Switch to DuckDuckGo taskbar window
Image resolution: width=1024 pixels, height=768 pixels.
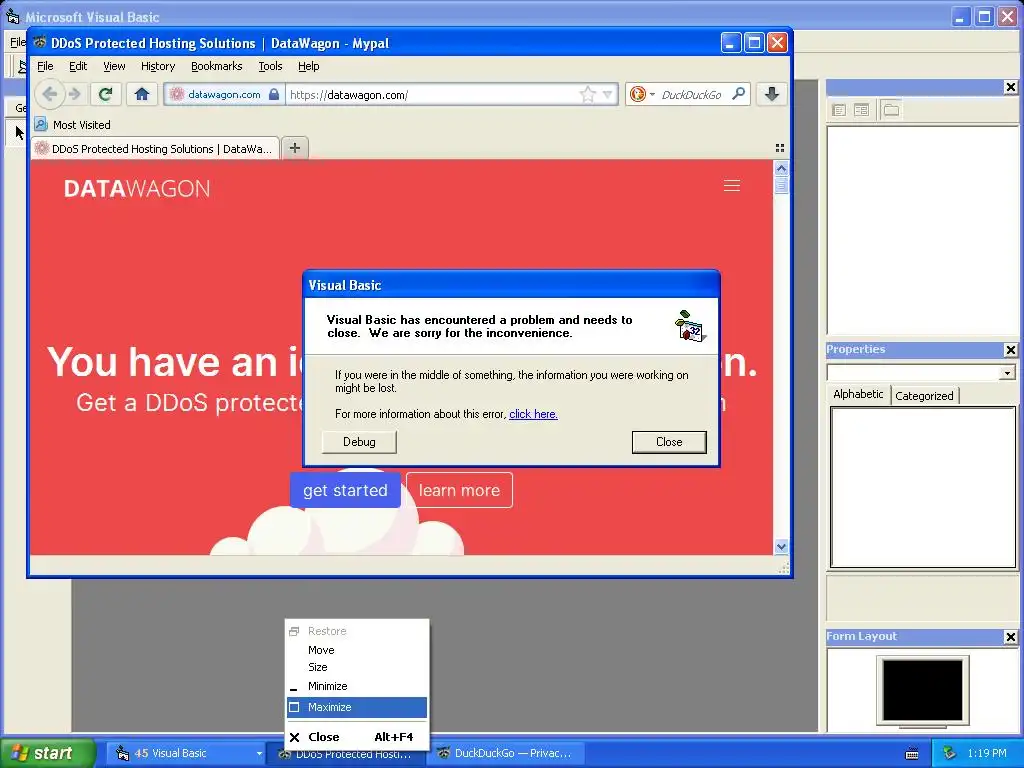tap(506, 753)
